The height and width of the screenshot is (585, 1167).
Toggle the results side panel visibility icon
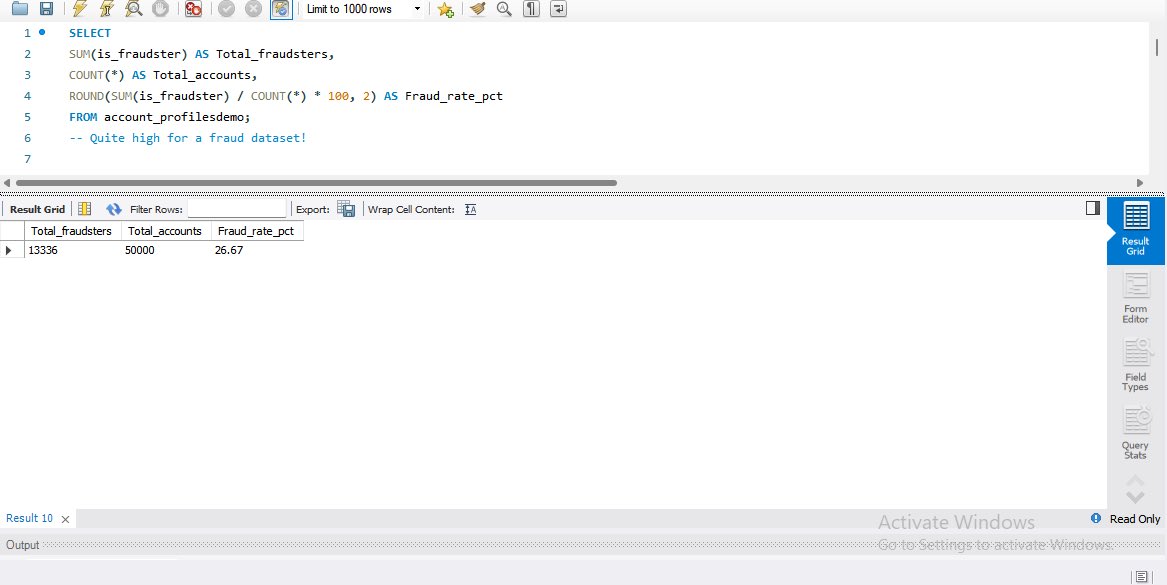[1093, 208]
